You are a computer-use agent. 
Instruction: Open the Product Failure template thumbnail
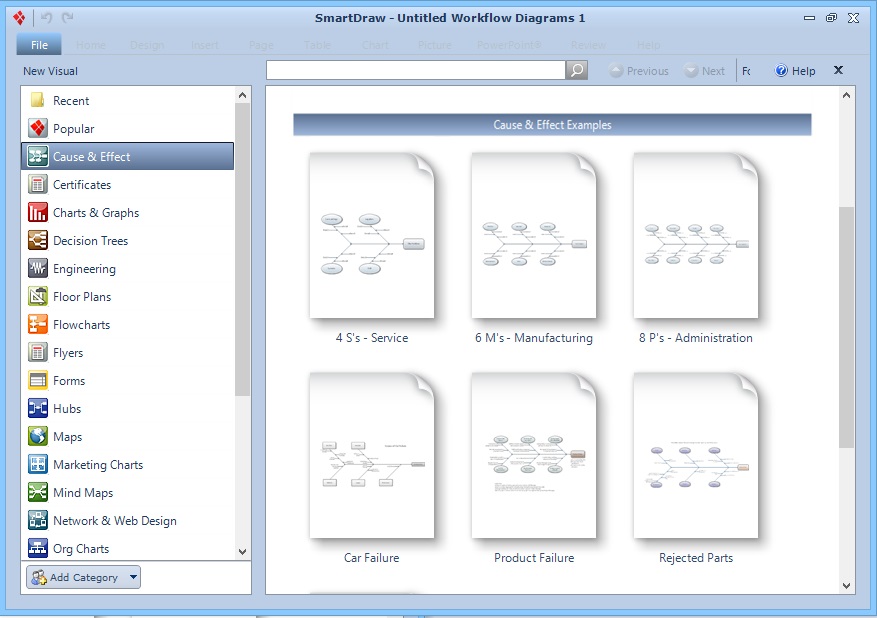point(534,456)
